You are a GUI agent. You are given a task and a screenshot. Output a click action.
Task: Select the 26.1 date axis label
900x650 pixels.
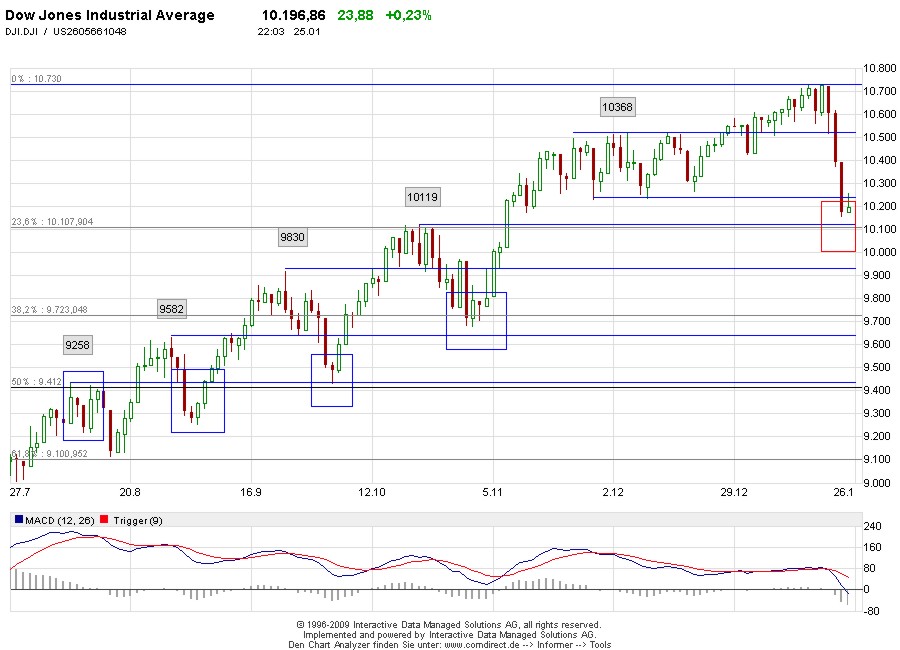click(845, 494)
